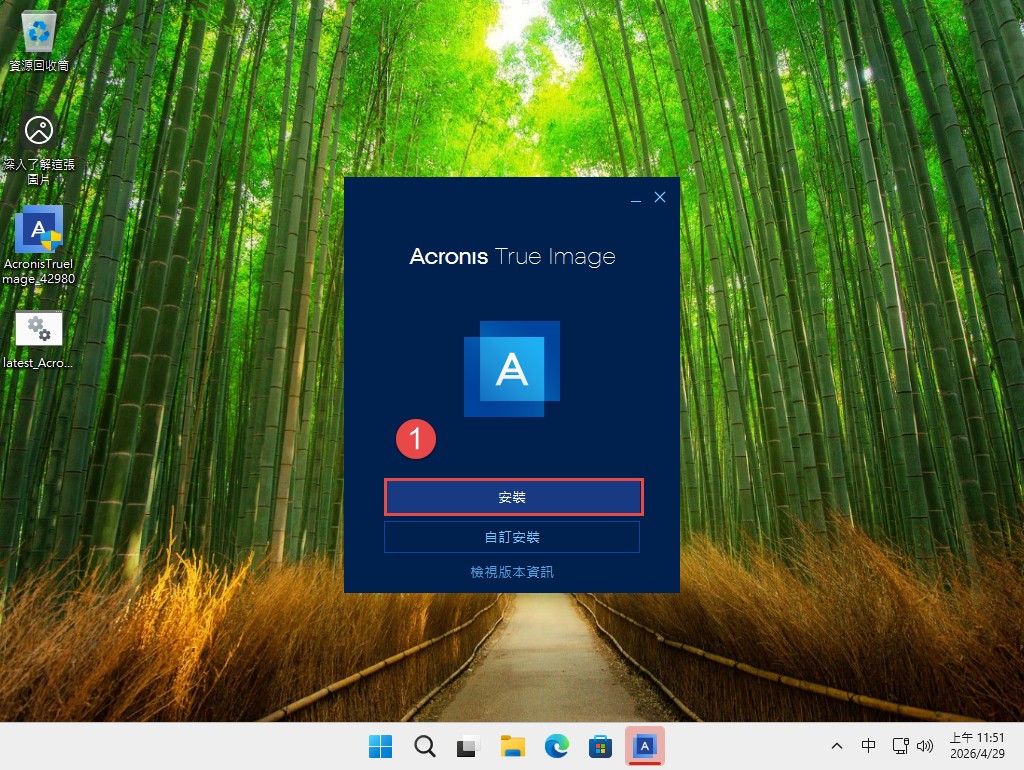Open the 檢視版本資訊 link
Viewport: 1024px width, 770px height.
tap(512, 572)
